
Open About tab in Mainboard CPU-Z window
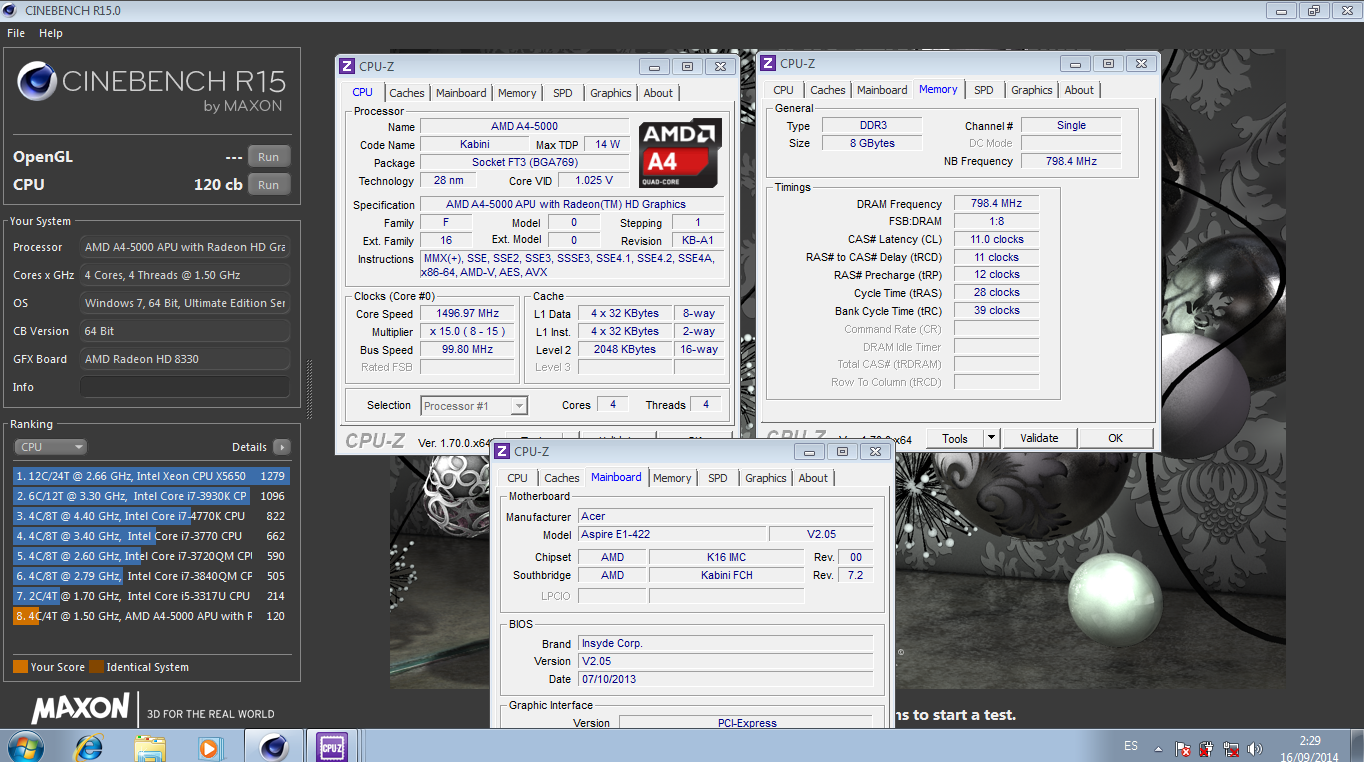tap(813, 478)
